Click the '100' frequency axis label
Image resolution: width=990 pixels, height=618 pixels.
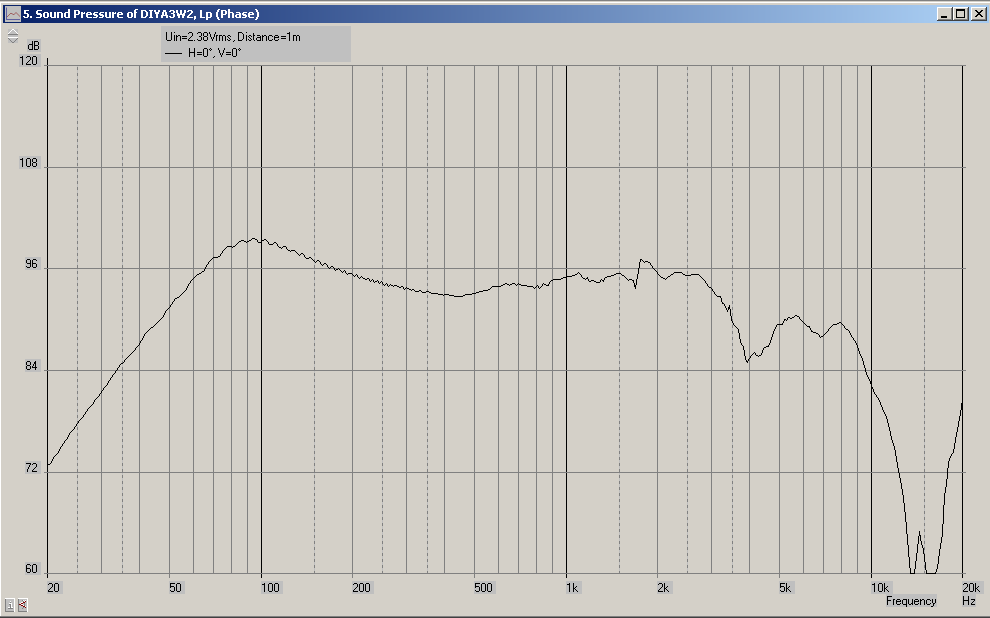270,588
